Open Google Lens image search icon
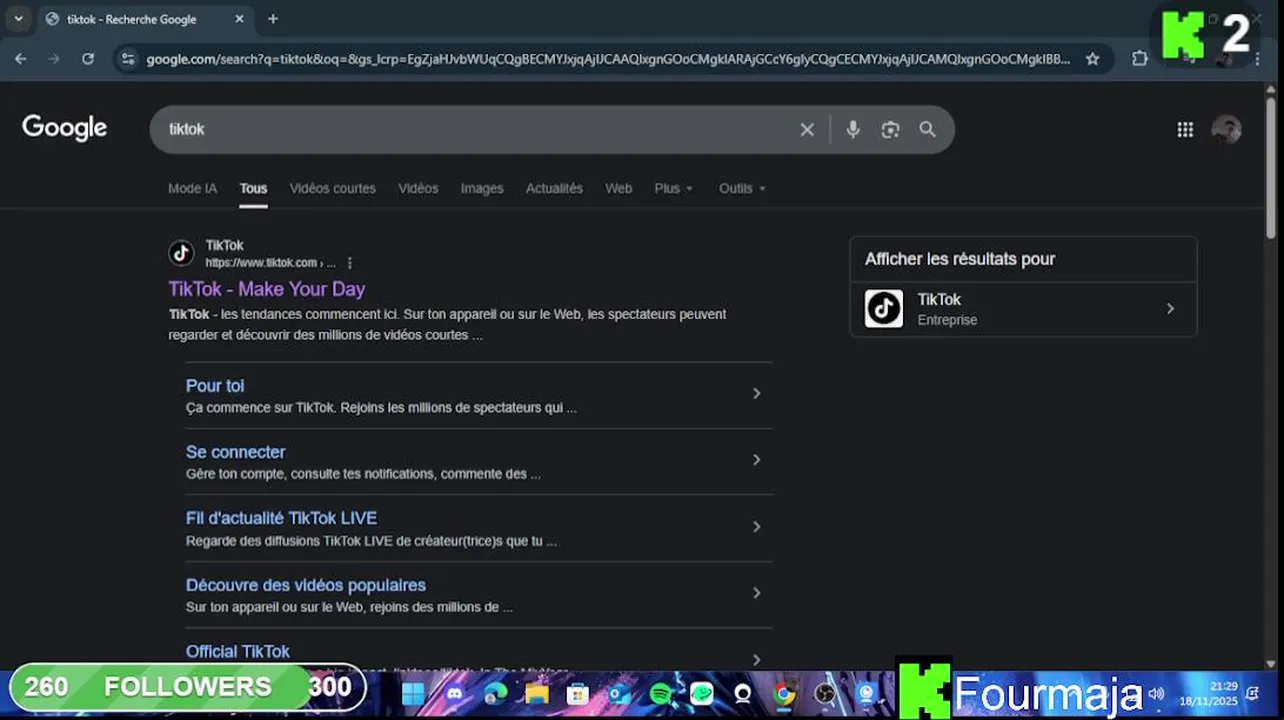The width and height of the screenshot is (1284, 720). click(890, 129)
